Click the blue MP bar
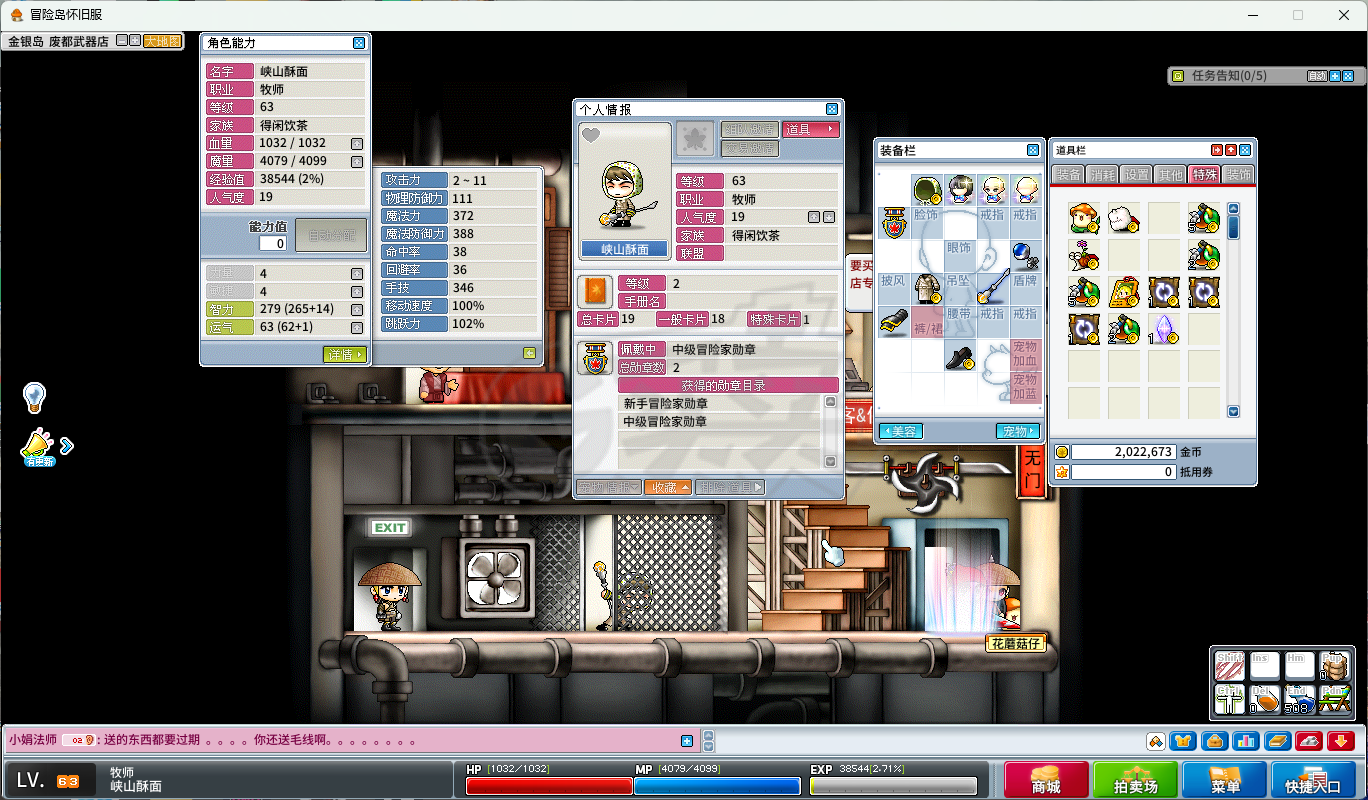1368x800 pixels. point(718,786)
